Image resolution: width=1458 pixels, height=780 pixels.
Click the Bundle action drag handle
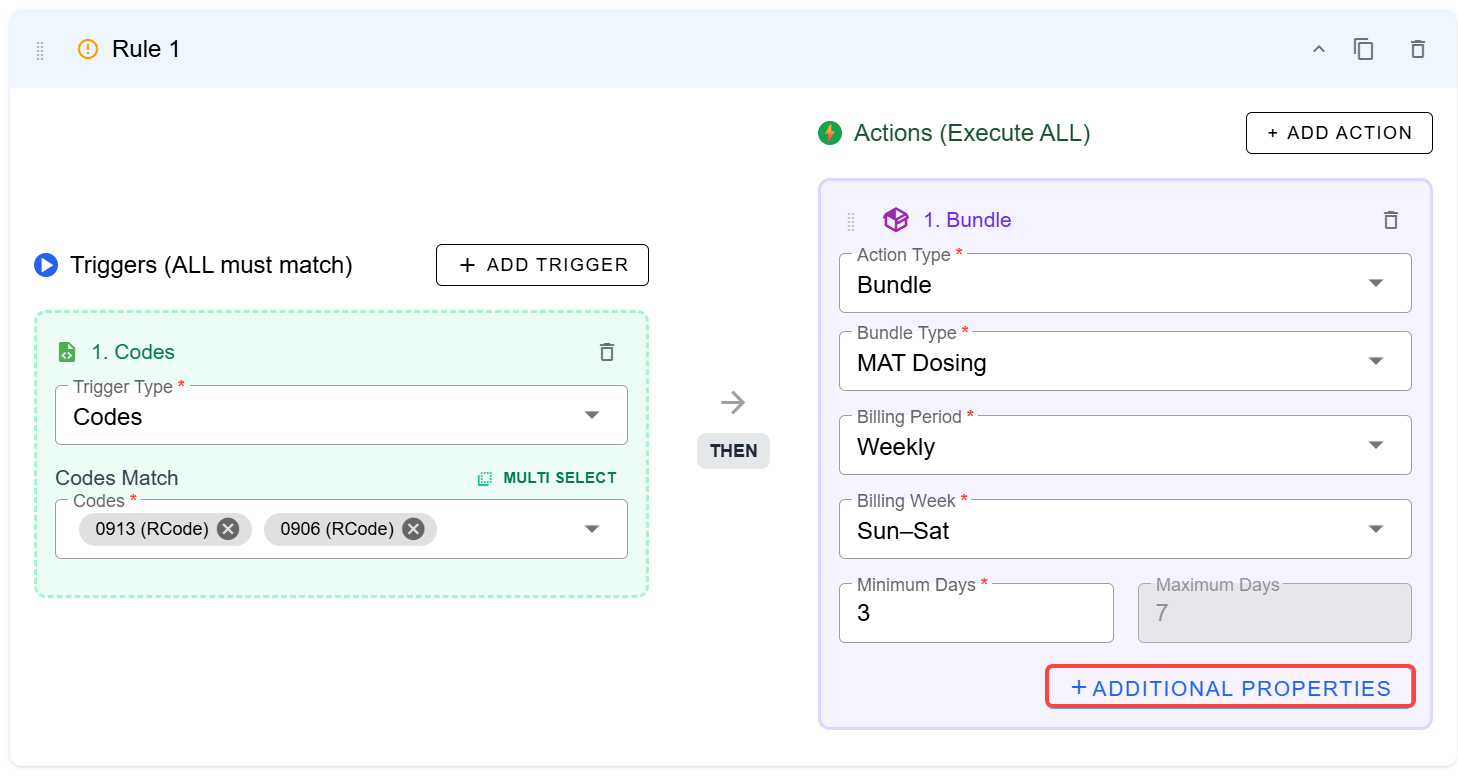coord(851,221)
